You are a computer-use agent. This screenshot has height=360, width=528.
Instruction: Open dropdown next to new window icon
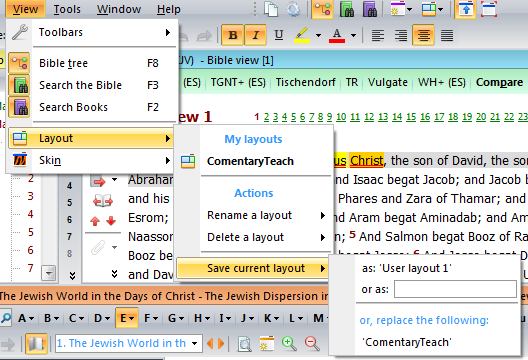(409, 9)
